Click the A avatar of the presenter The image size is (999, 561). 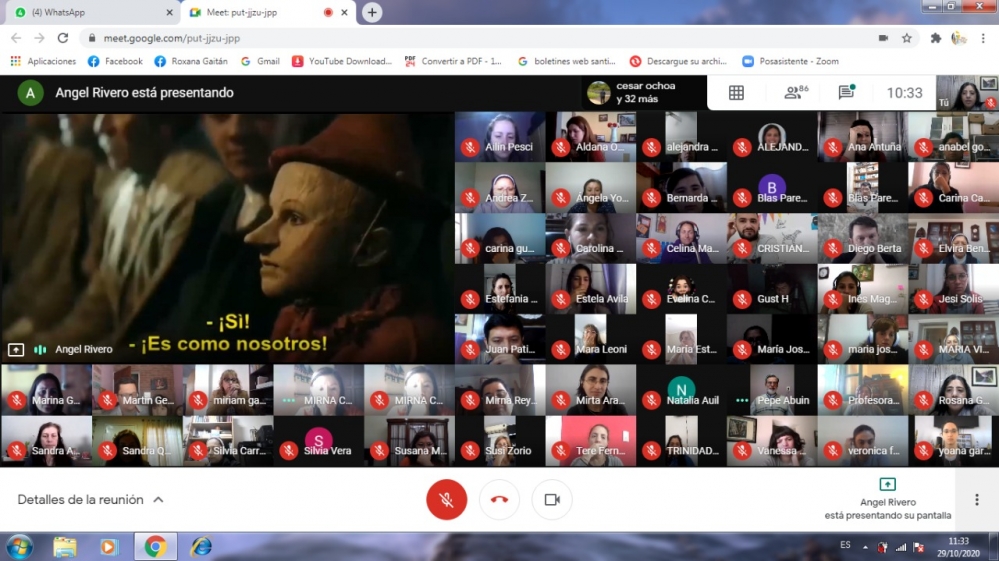click(x=30, y=93)
